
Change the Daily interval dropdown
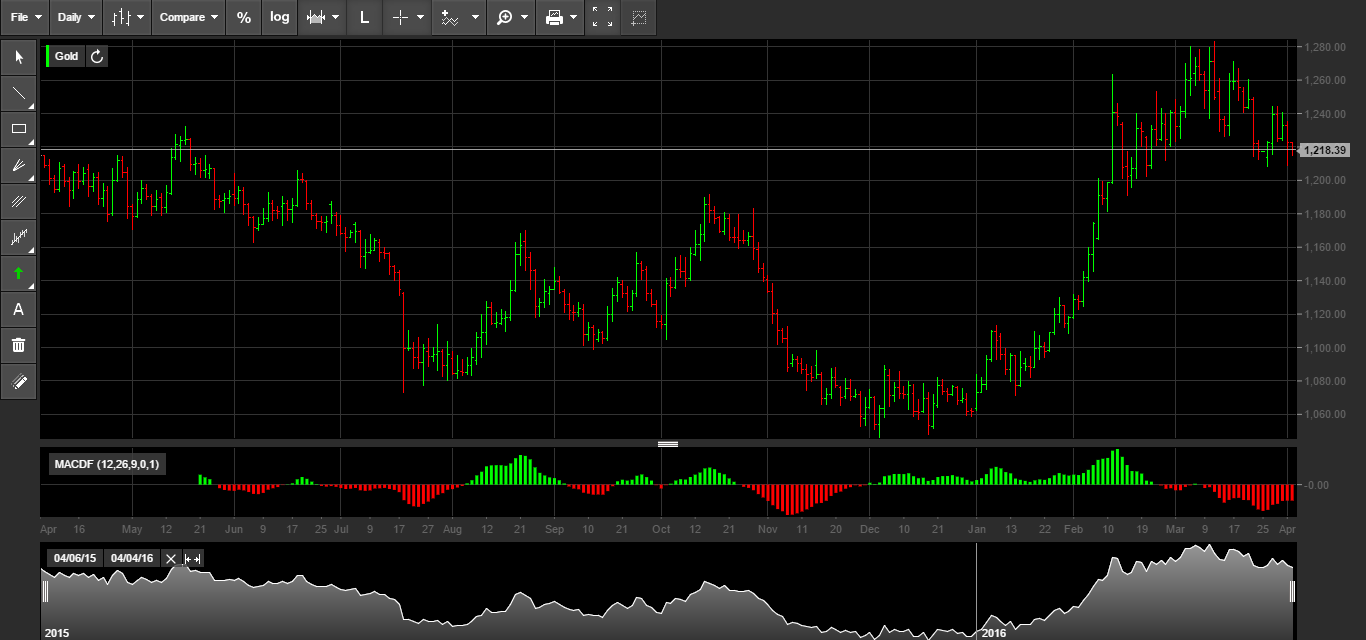pos(76,17)
